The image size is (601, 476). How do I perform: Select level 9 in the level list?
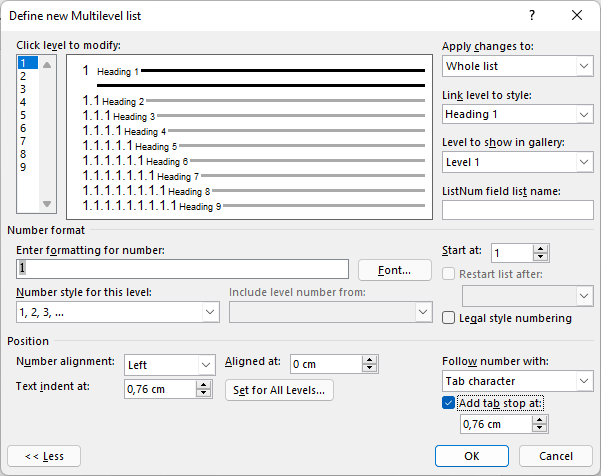pyautogui.click(x=28, y=167)
